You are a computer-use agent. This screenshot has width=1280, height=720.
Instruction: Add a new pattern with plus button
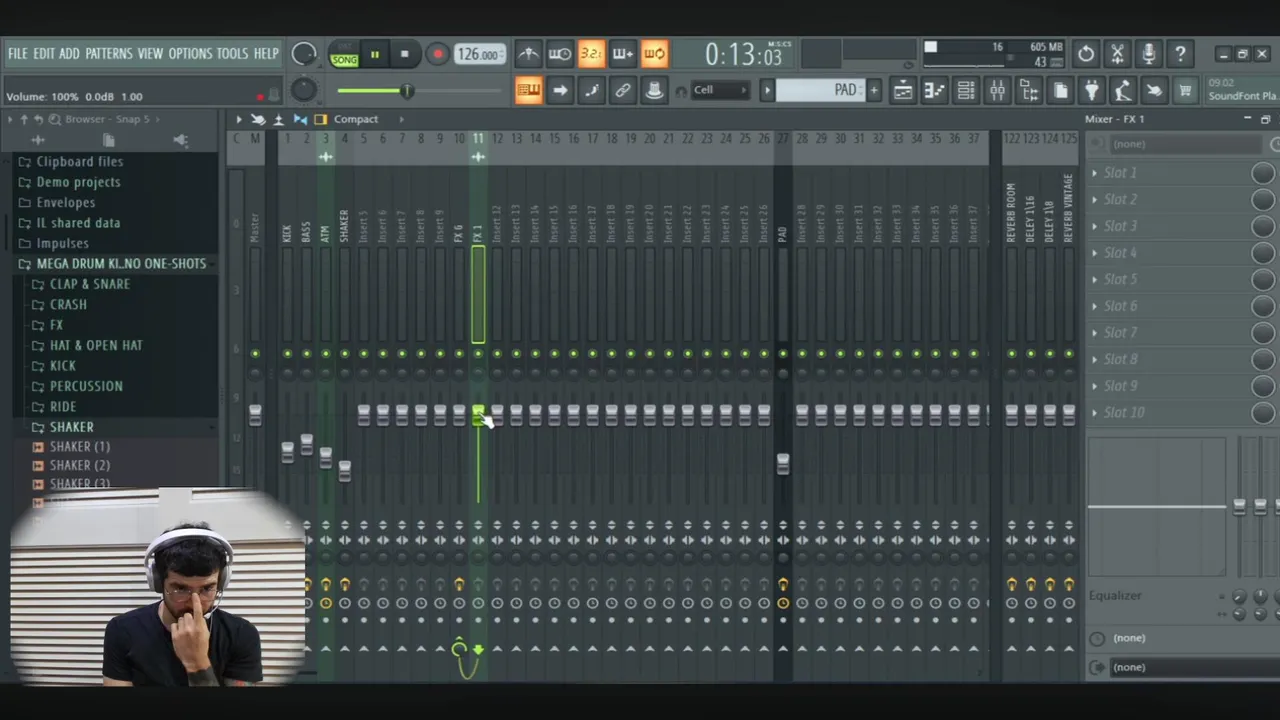(x=873, y=91)
